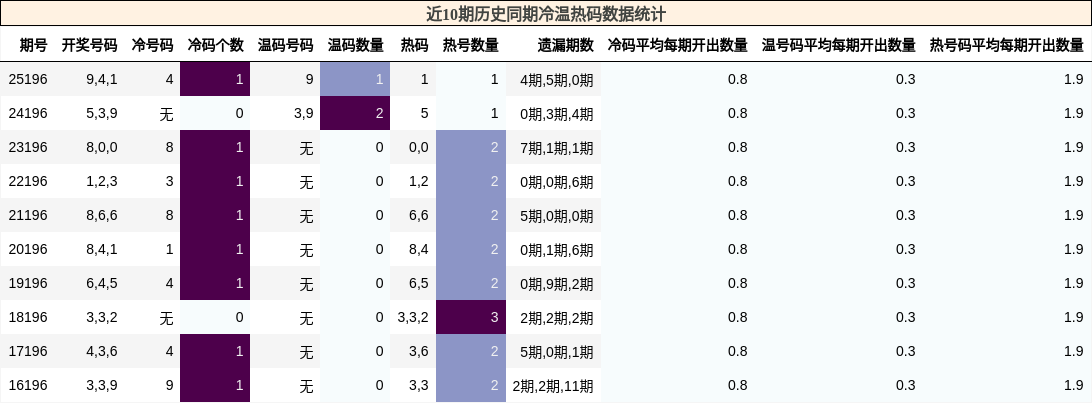1092x403 pixels.
Task: Click winning numbers 9,4,1
Action: (102, 79)
